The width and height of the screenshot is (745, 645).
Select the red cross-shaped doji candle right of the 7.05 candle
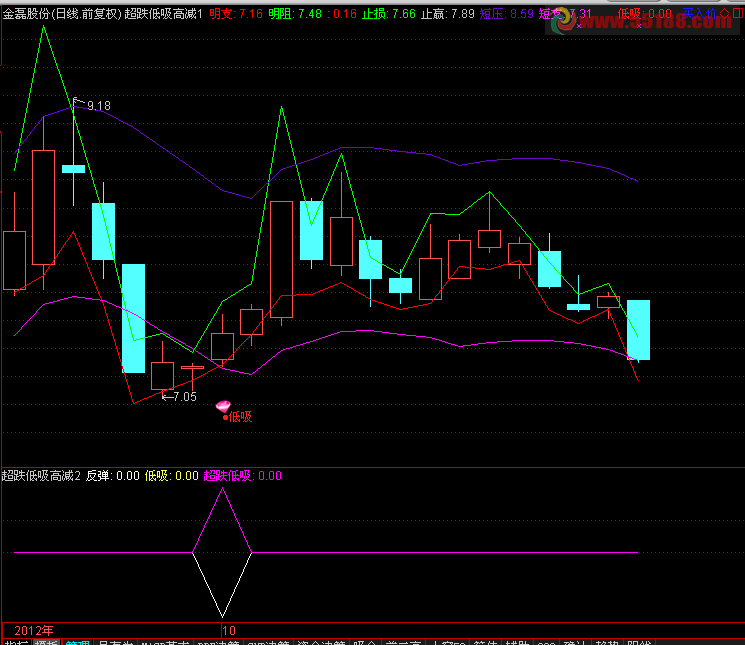pos(192,368)
